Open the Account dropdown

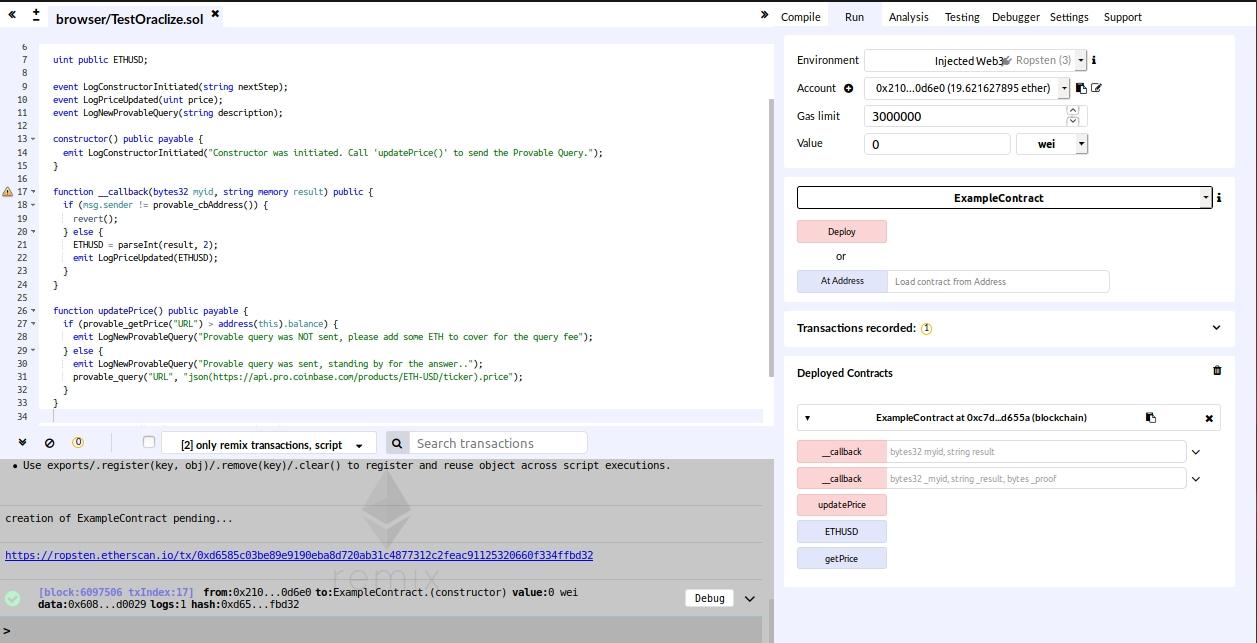967,88
